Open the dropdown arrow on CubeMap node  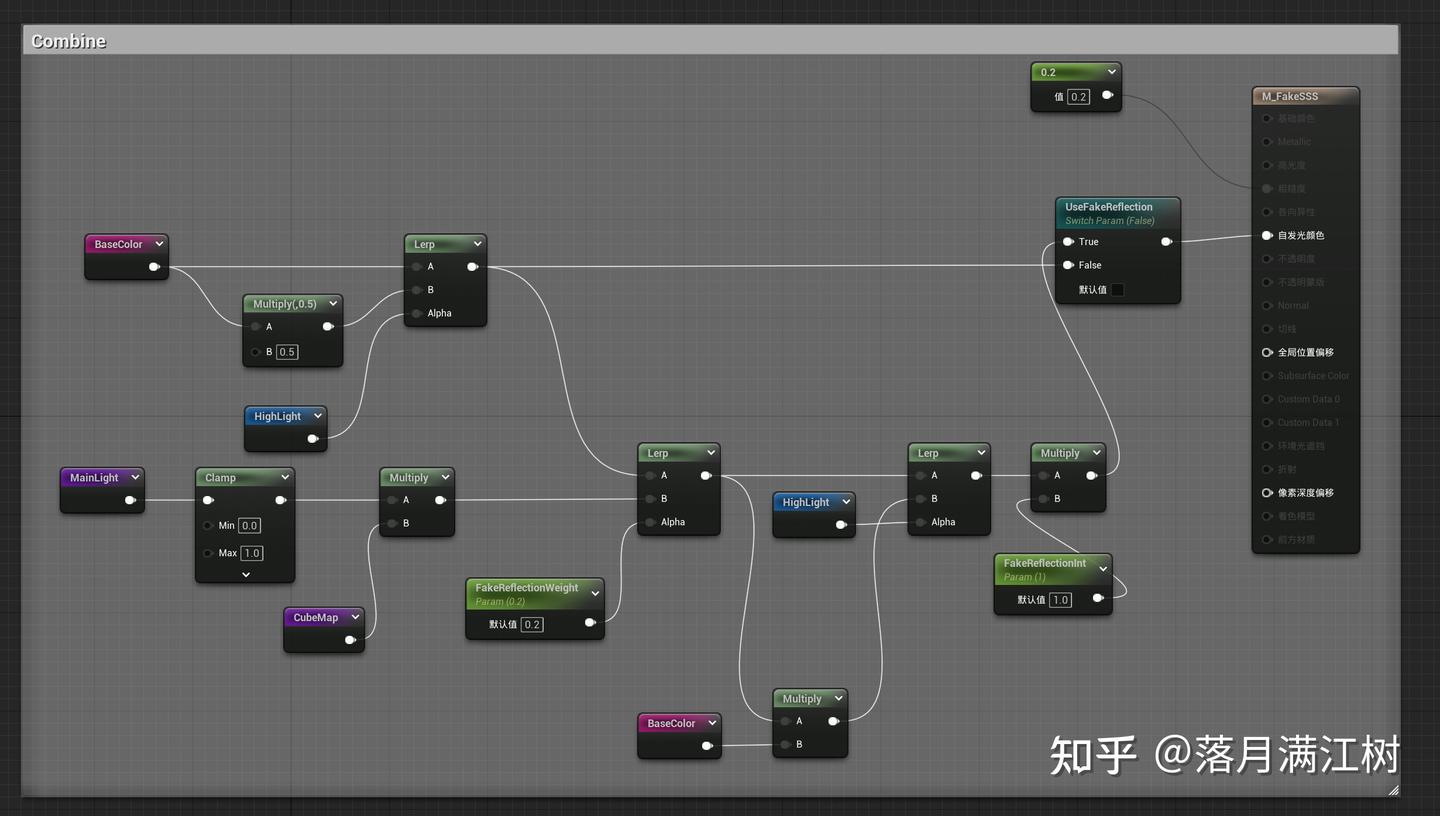click(355, 618)
